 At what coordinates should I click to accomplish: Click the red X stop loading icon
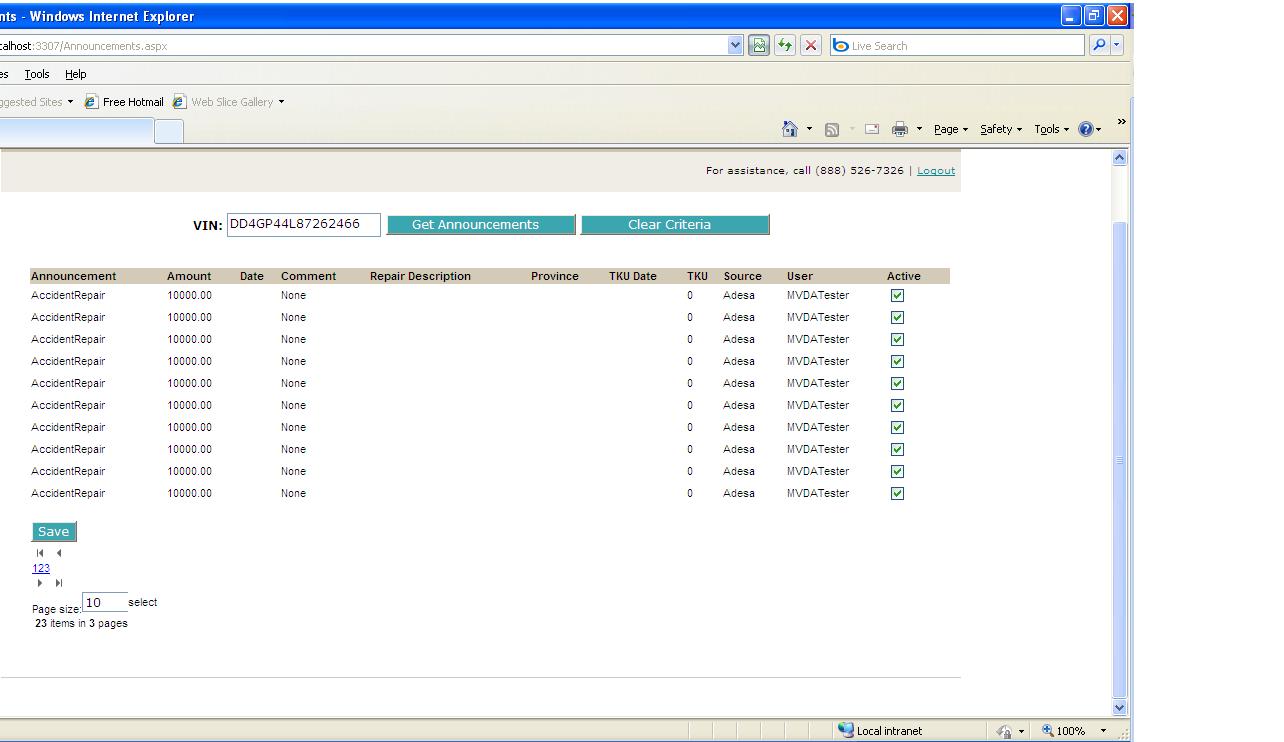811,45
